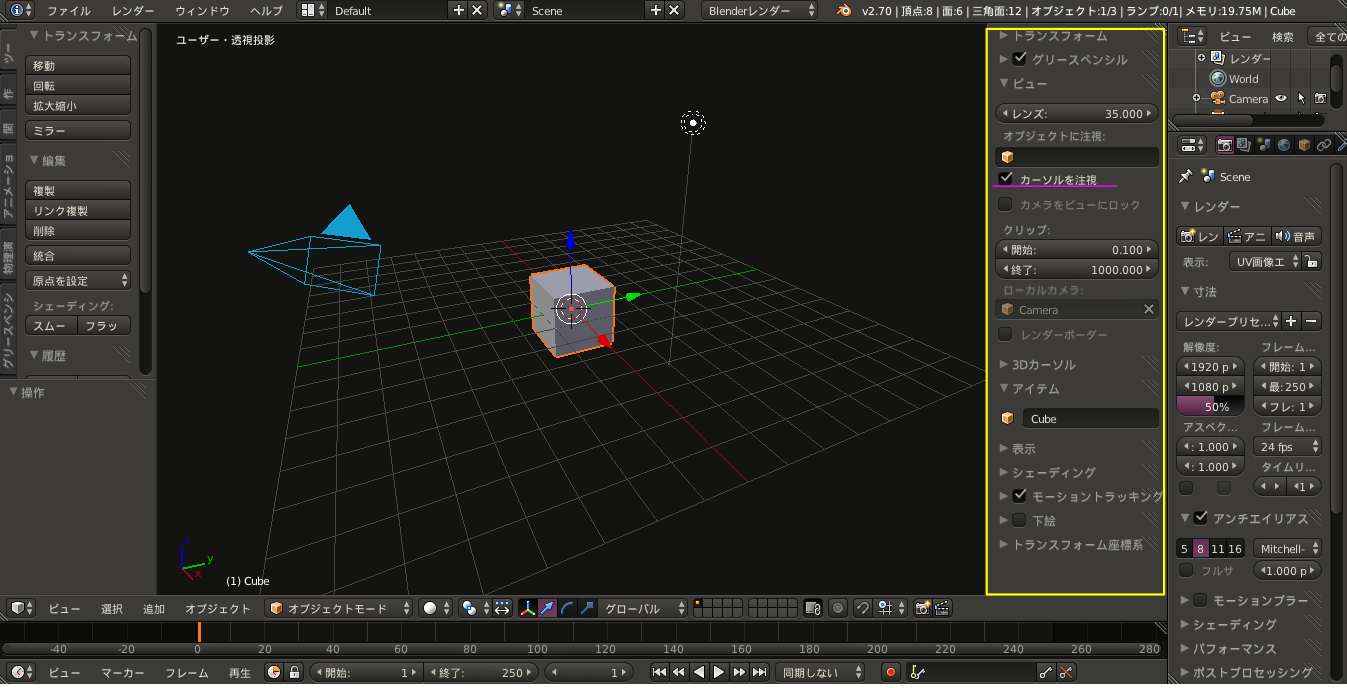Toggle the グリースペンシル checkbox
Image resolution: width=1347 pixels, height=688 pixels.
[1020, 59]
